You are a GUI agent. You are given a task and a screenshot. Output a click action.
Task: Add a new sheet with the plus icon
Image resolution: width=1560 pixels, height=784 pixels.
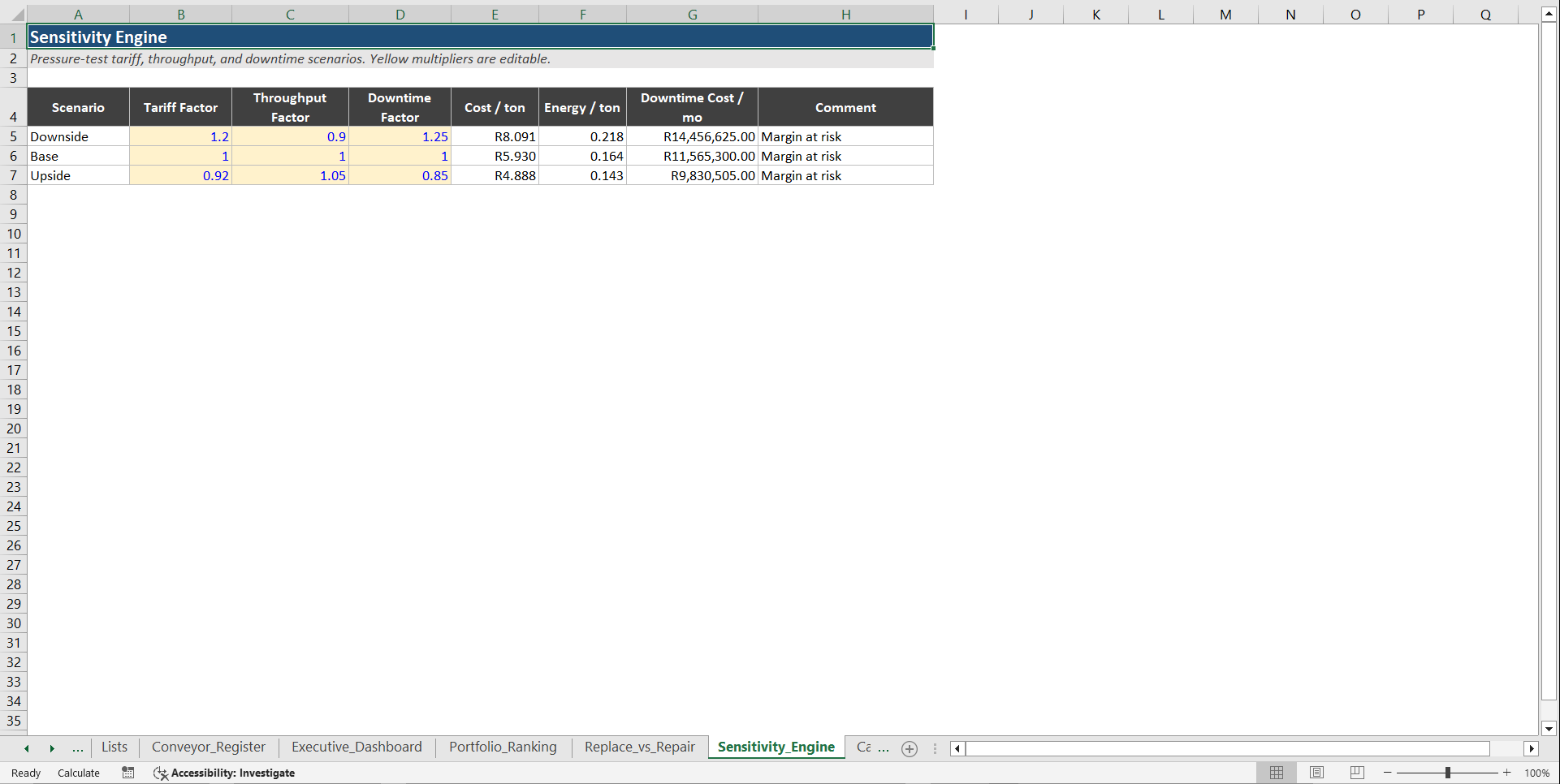[x=910, y=748]
